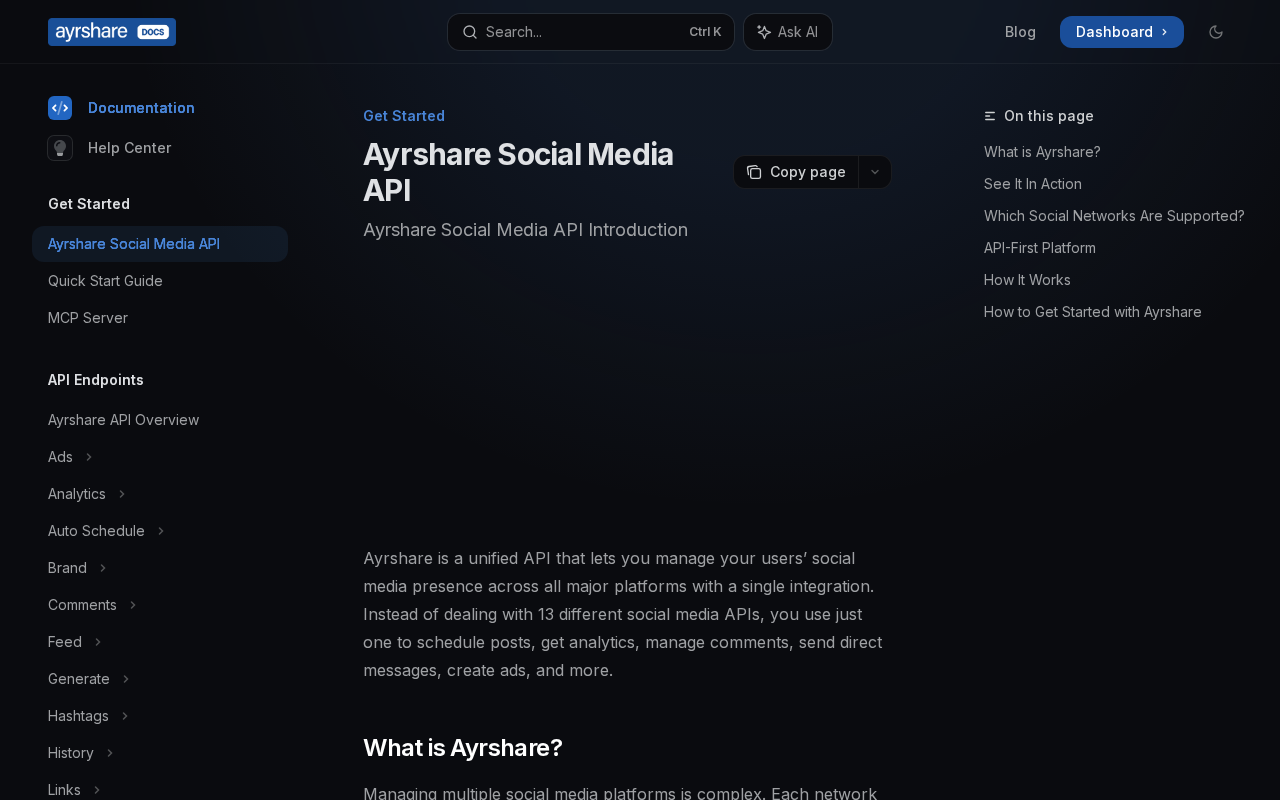Select MCP Server in sidebar
This screenshot has width=1280, height=800.
click(88, 318)
